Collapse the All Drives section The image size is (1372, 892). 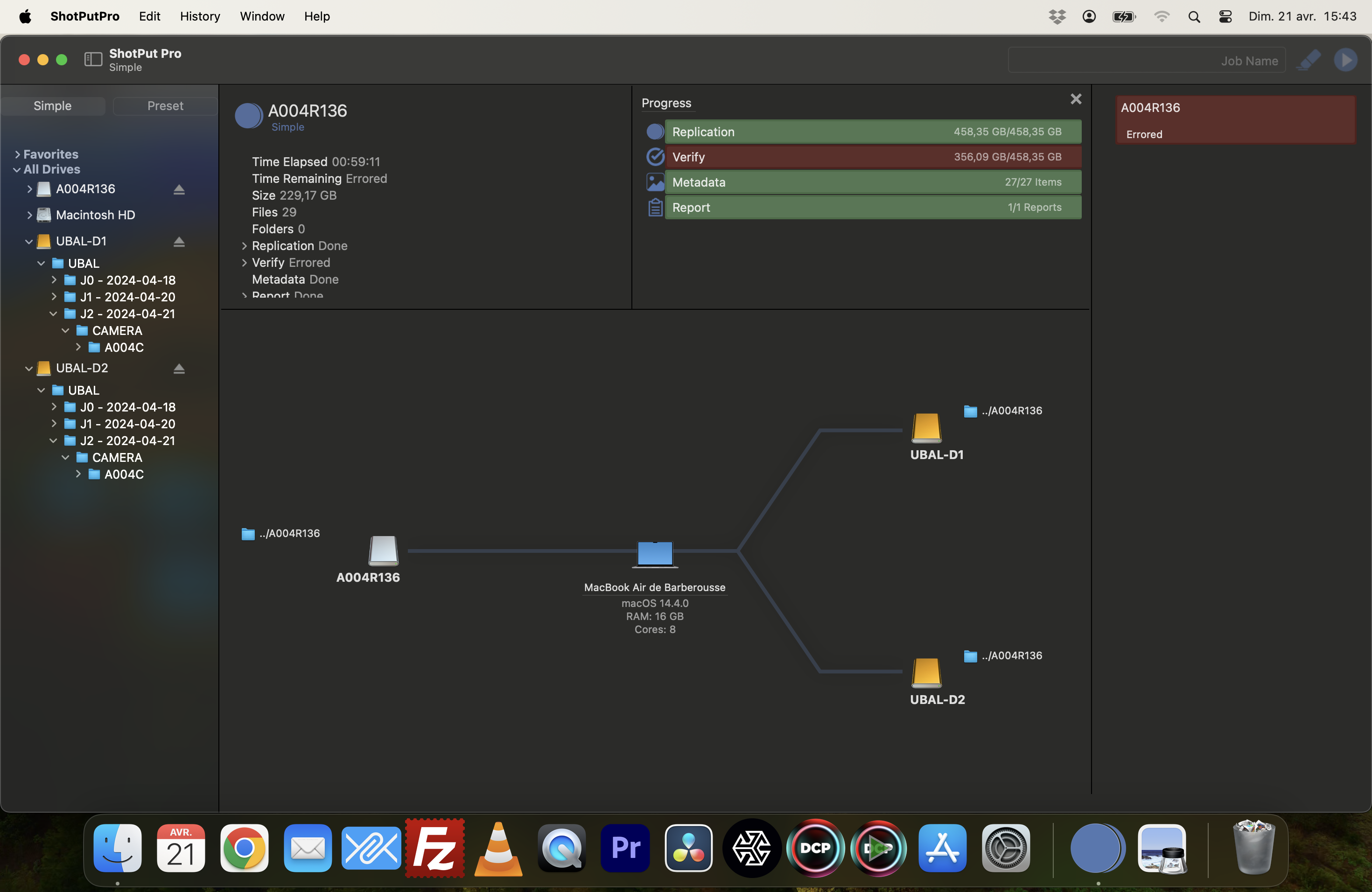(x=17, y=169)
